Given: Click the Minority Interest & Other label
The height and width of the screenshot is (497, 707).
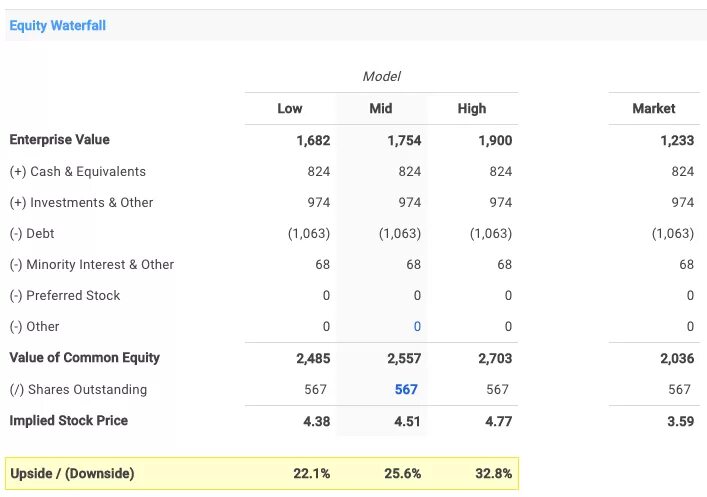Looking at the screenshot, I should pyautogui.click(x=92, y=264).
